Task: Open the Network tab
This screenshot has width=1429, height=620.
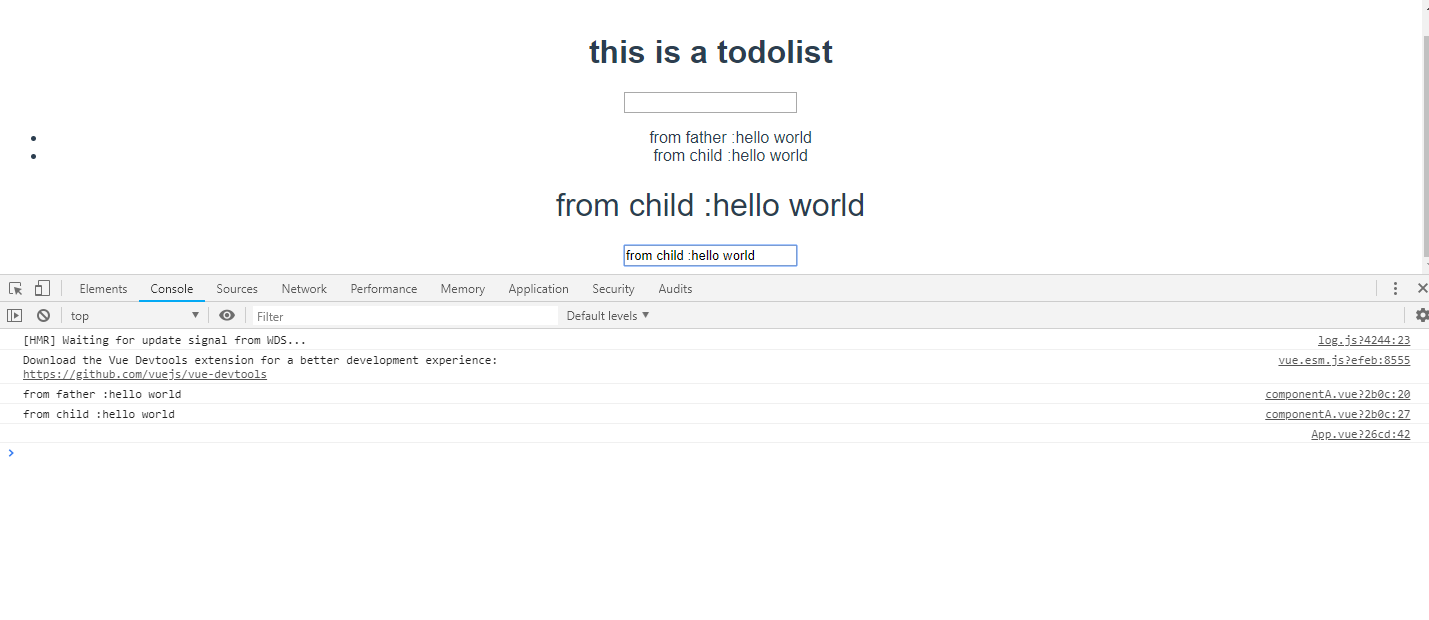Action: click(x=304, y=288)
